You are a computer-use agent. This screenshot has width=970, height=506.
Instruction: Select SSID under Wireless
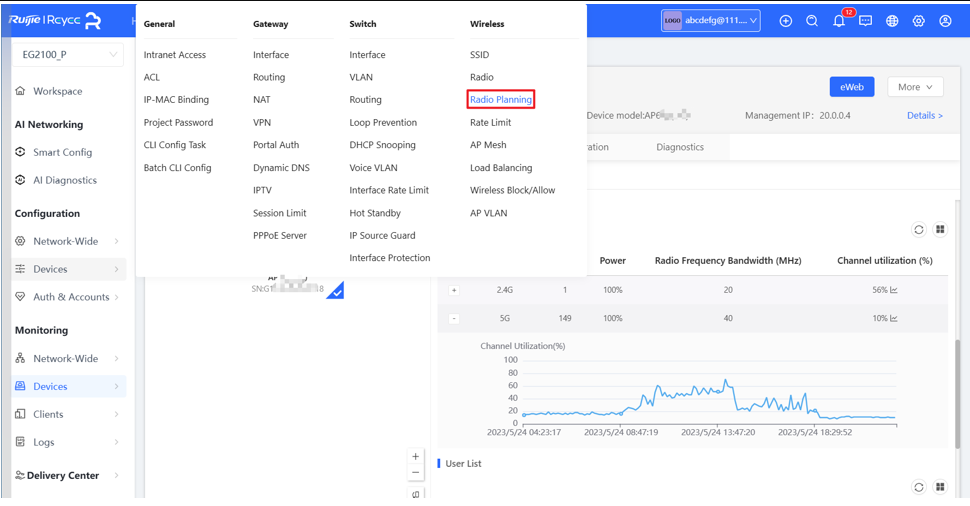tap(479, 54)
